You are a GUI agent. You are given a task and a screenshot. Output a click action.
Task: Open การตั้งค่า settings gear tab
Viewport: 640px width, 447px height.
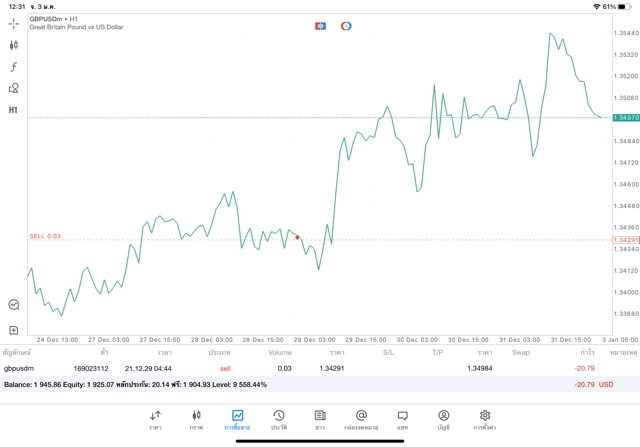[x=485, y=419]
